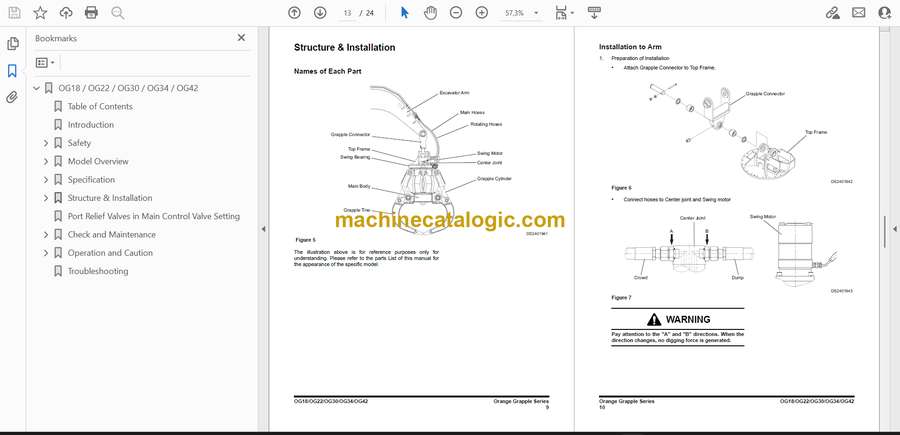Collapse the left navigation pane arrow
900x435 pixels.
pyautogui.click(x=263, y=229)
